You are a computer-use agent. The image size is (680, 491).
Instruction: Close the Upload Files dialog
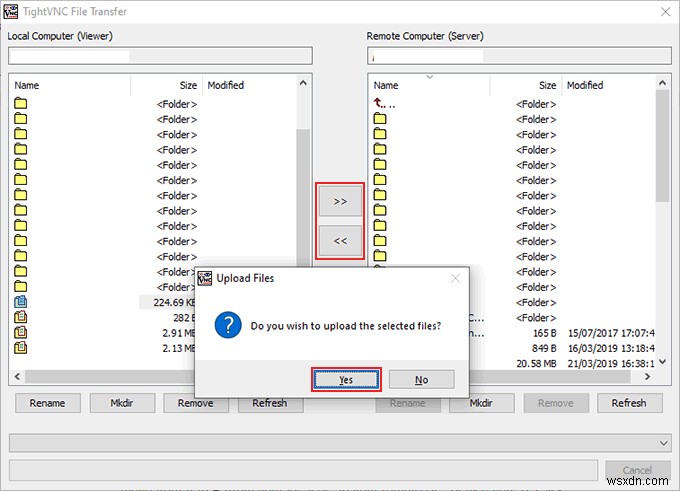[x=455, y=278]
